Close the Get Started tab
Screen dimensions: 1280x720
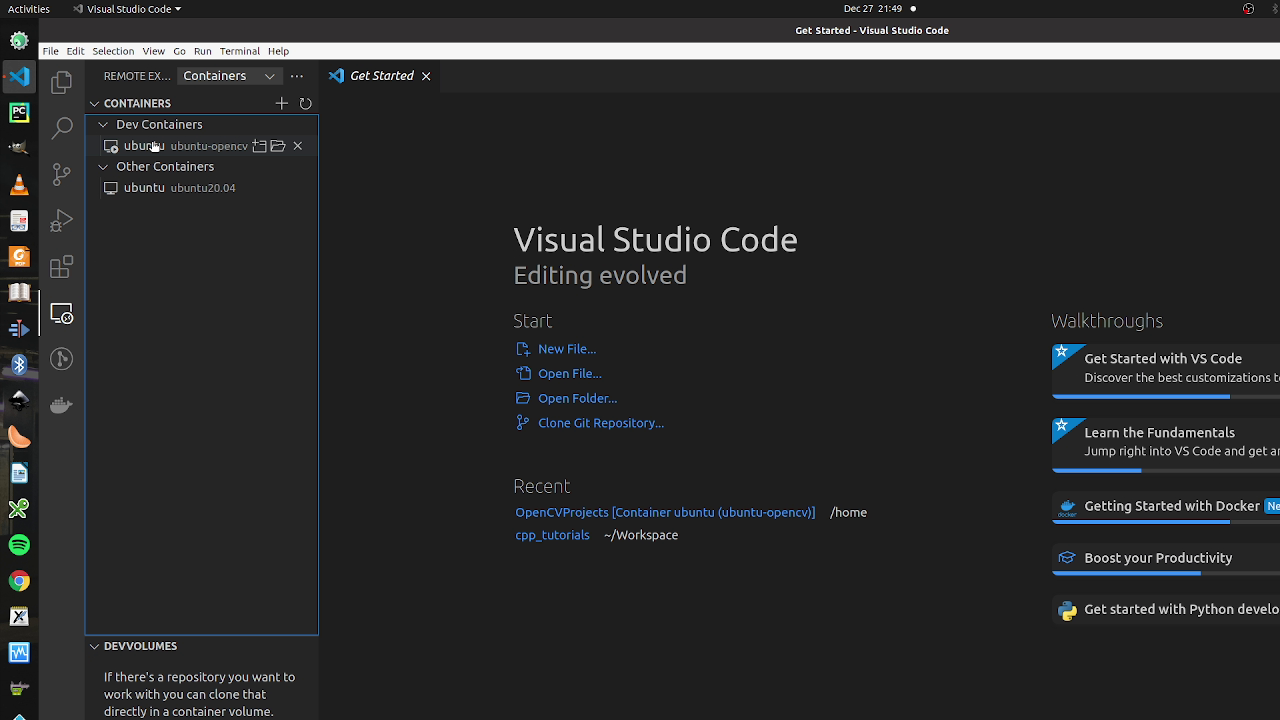426,76
